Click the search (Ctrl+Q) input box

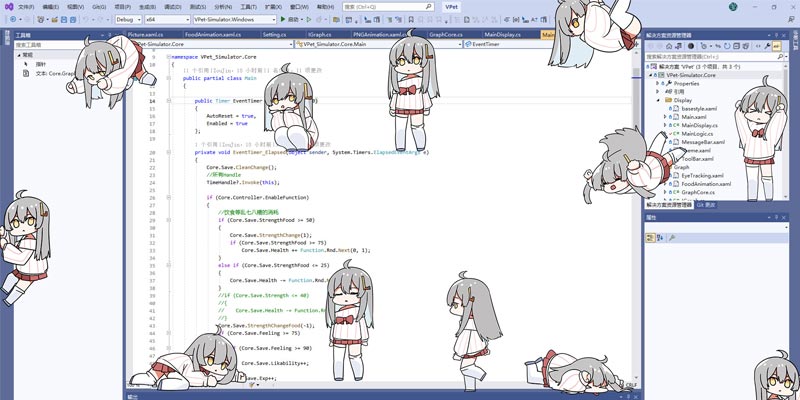click(x=388, y=7)
